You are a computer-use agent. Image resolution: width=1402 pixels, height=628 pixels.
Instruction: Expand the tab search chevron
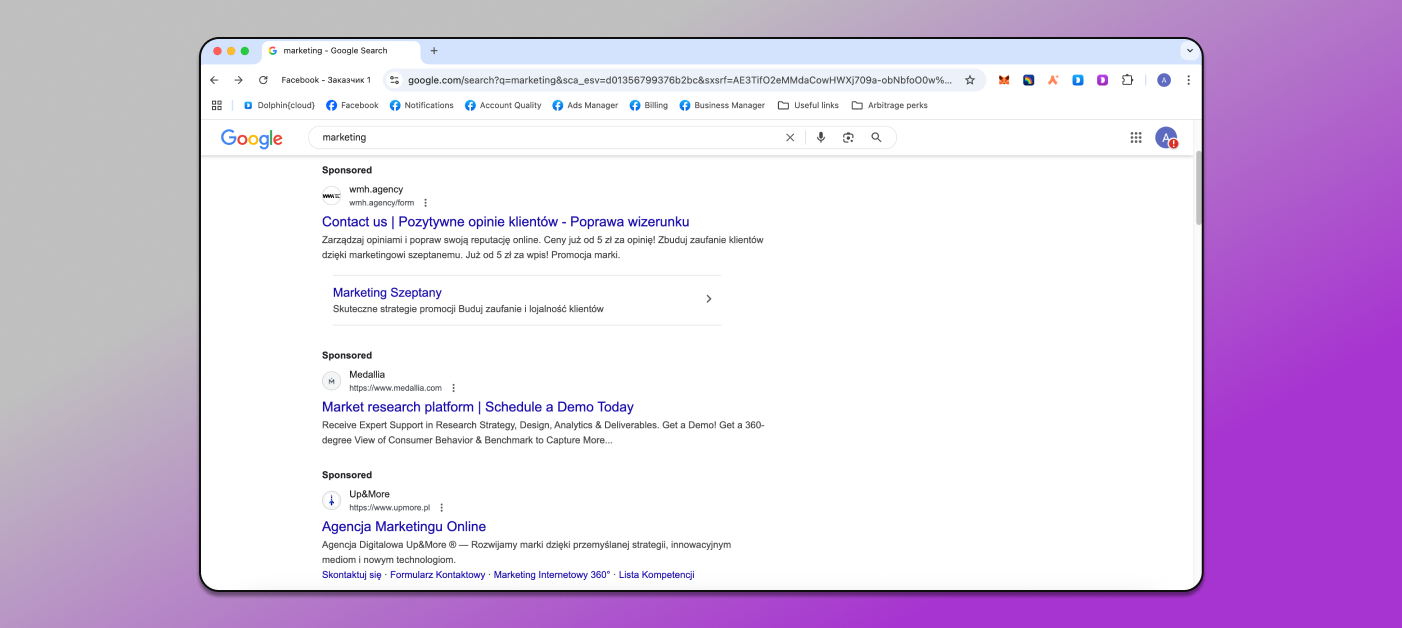(x=1189, y=50)
